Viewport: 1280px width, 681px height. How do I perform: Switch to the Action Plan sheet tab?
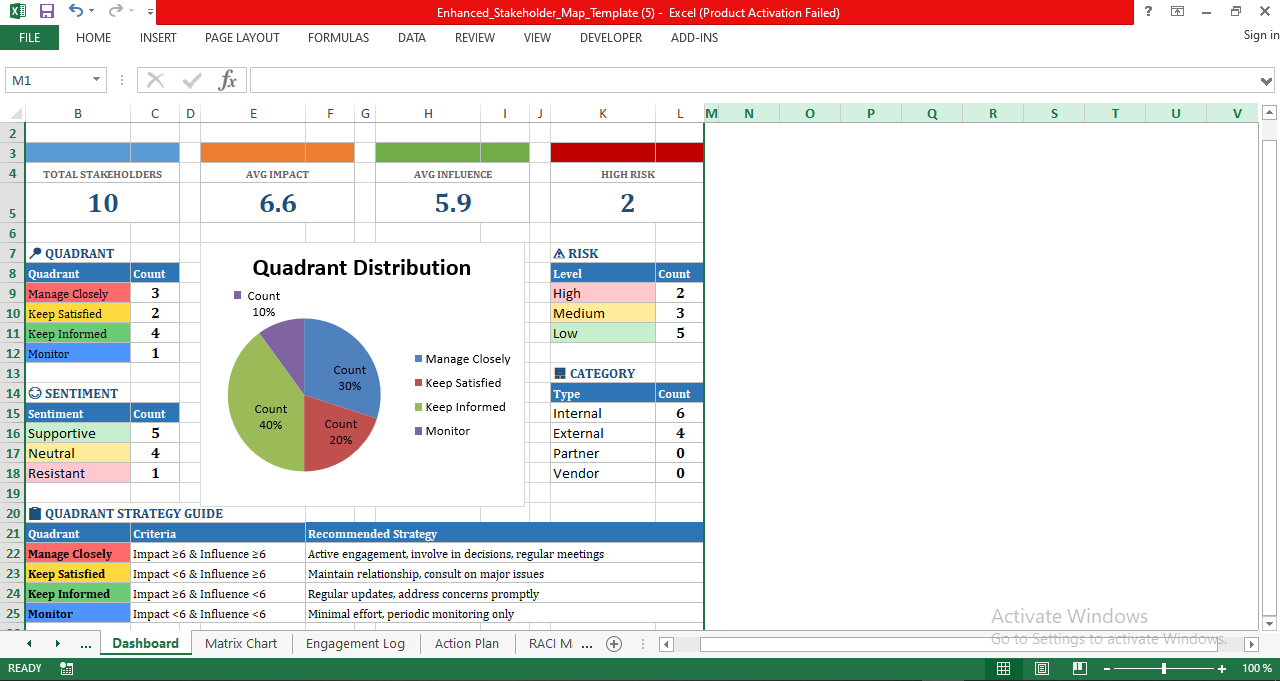[467, 644]
